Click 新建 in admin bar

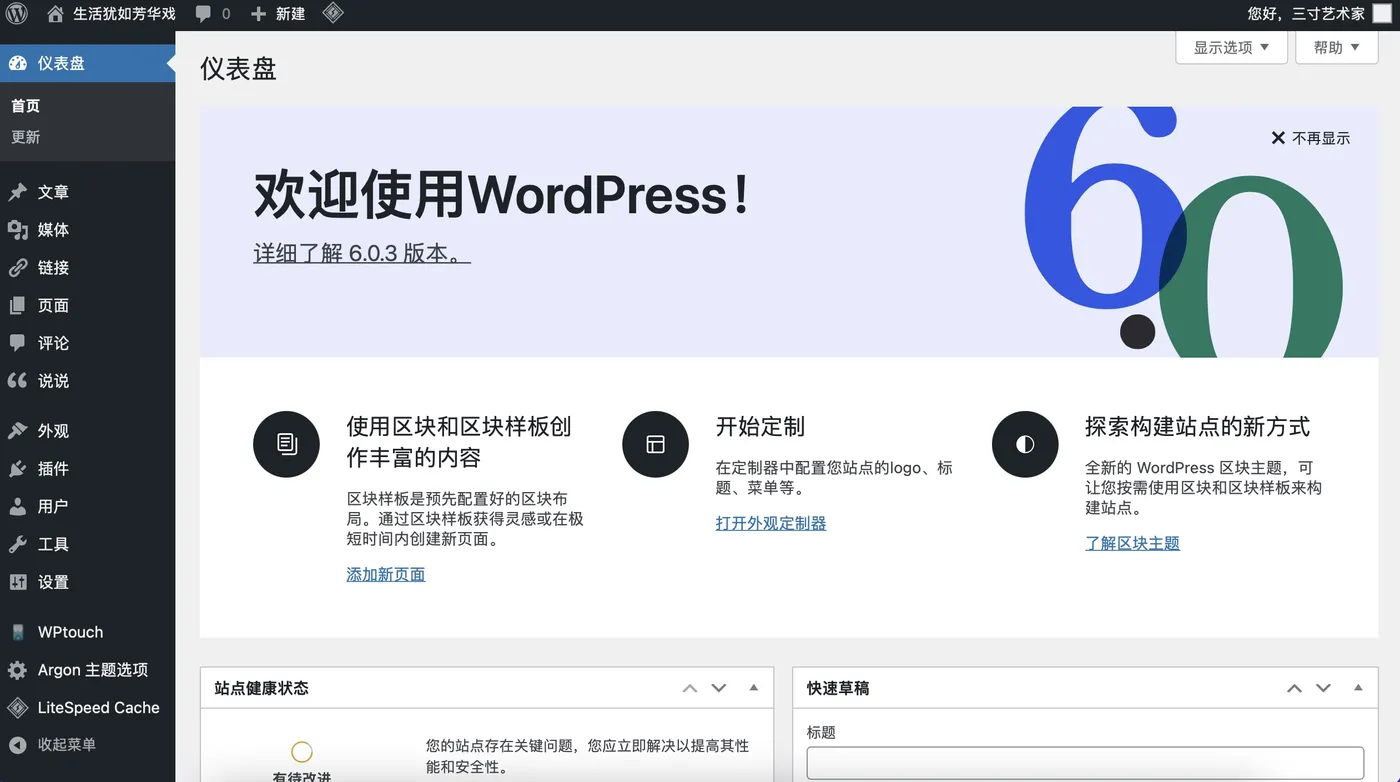pos(291,14)
